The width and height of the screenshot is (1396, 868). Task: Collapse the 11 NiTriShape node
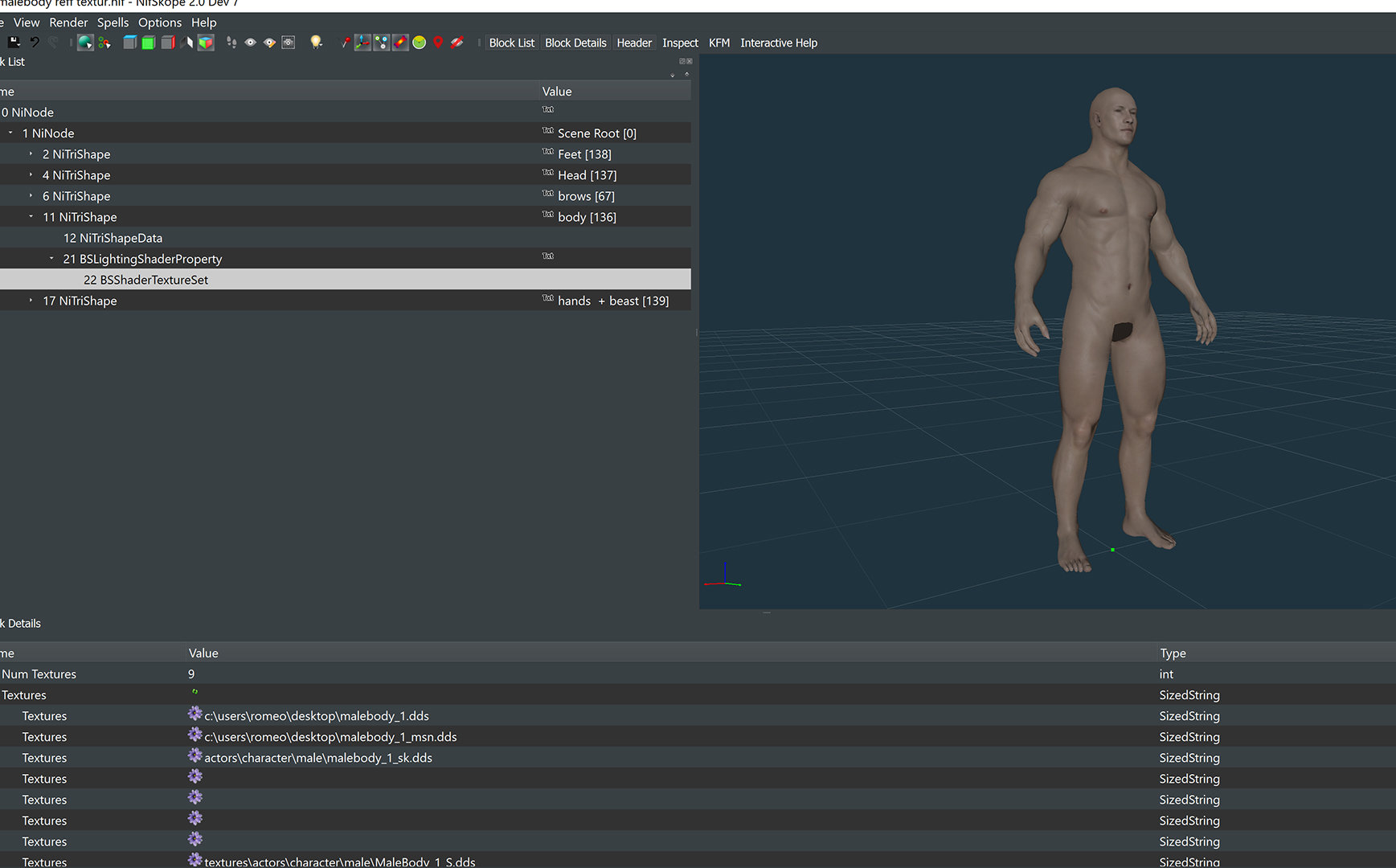[31, 216]
